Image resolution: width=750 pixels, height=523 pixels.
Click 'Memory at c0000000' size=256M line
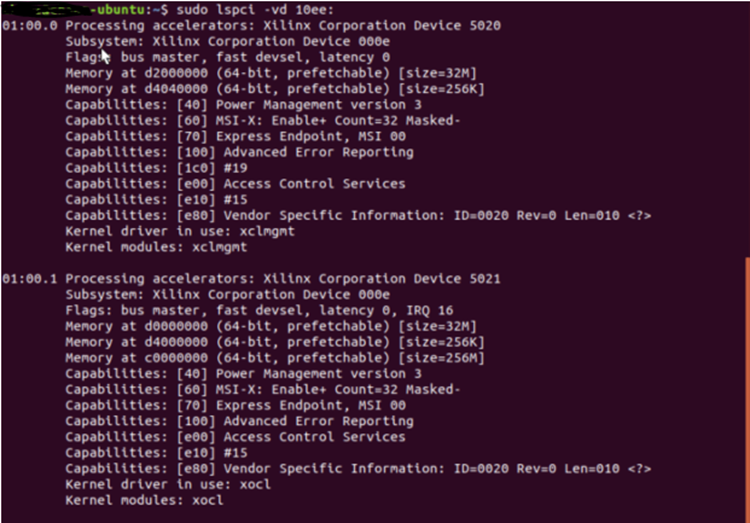(275, 357)
